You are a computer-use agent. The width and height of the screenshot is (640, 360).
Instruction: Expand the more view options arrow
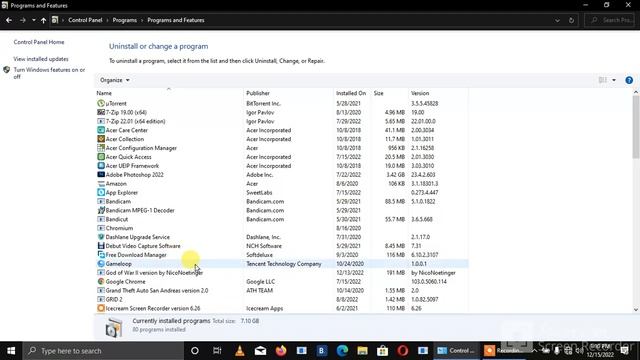(x=614, y=80)
